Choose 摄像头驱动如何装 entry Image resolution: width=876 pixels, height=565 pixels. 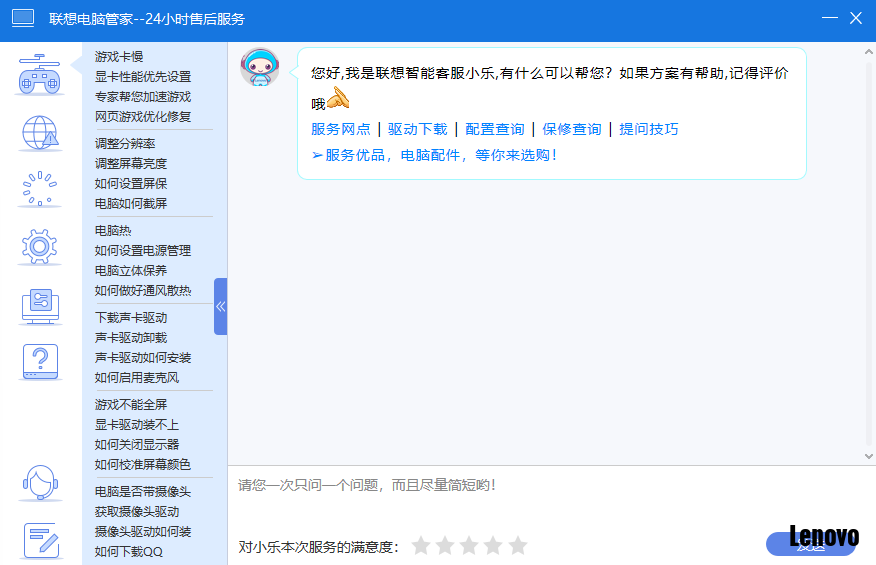point(143,533)
